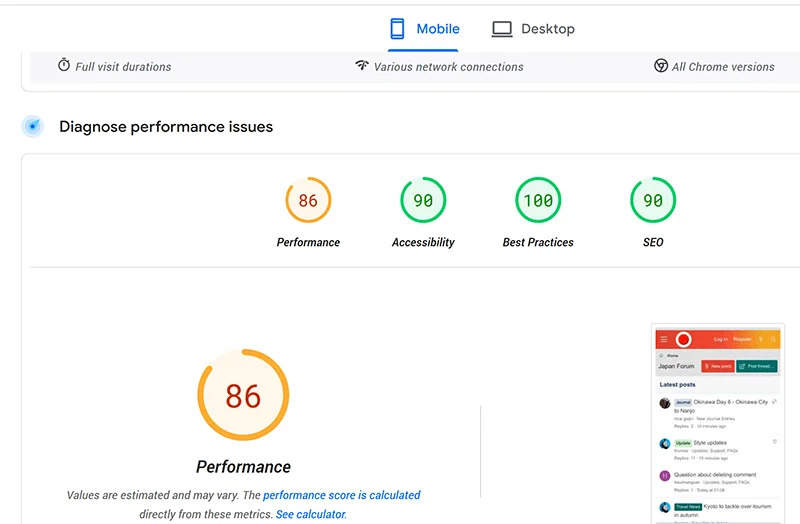The width and height of the screenshot is (800, 524).
Task: Click the mobile phone icon
Action: pos(397,29)
